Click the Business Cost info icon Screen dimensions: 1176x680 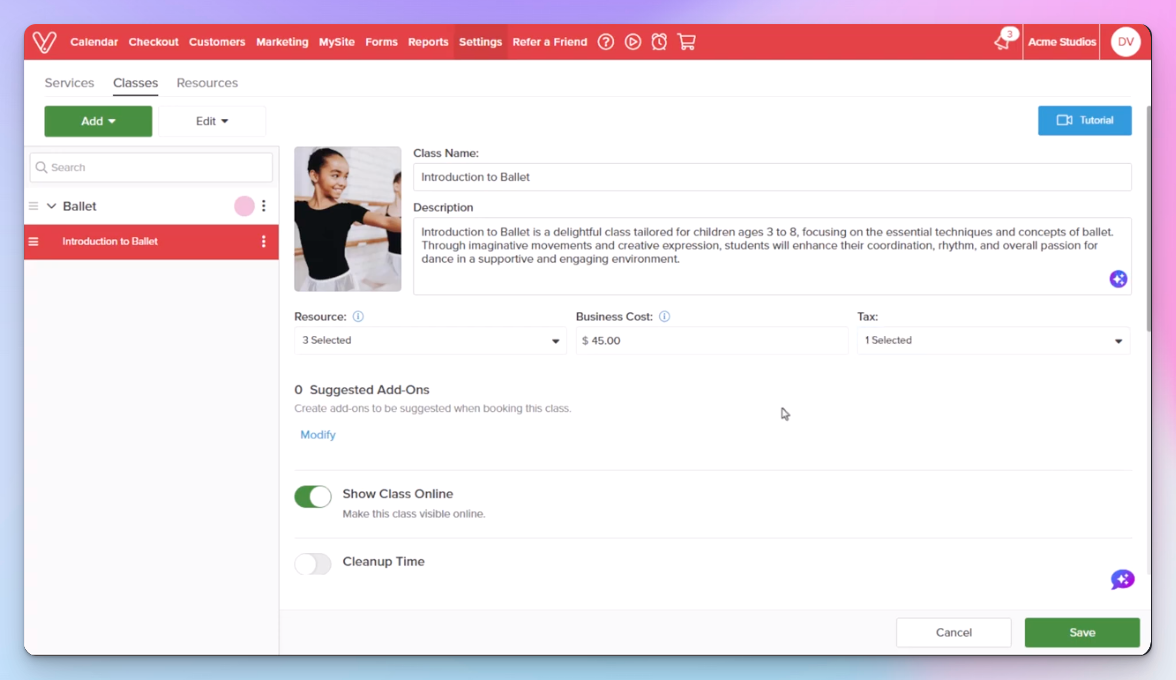[x=664, y=316]
